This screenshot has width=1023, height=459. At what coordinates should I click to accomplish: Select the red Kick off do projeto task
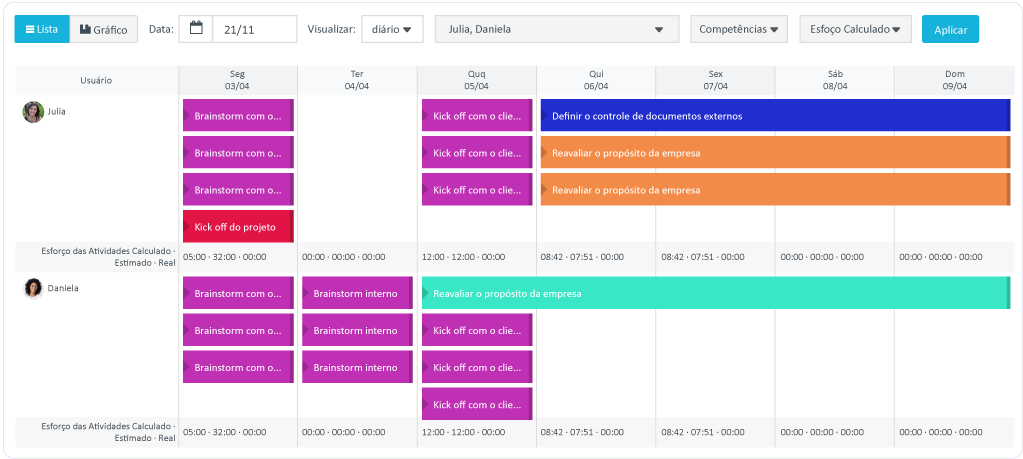click(237, 227)
